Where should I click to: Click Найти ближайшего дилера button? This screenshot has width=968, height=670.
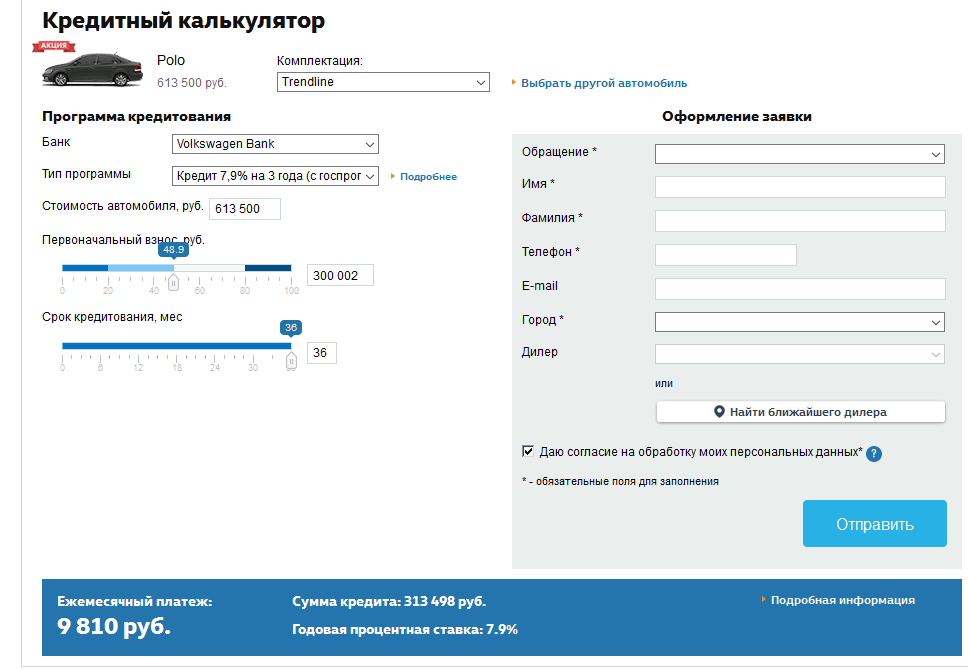point(800,412)
